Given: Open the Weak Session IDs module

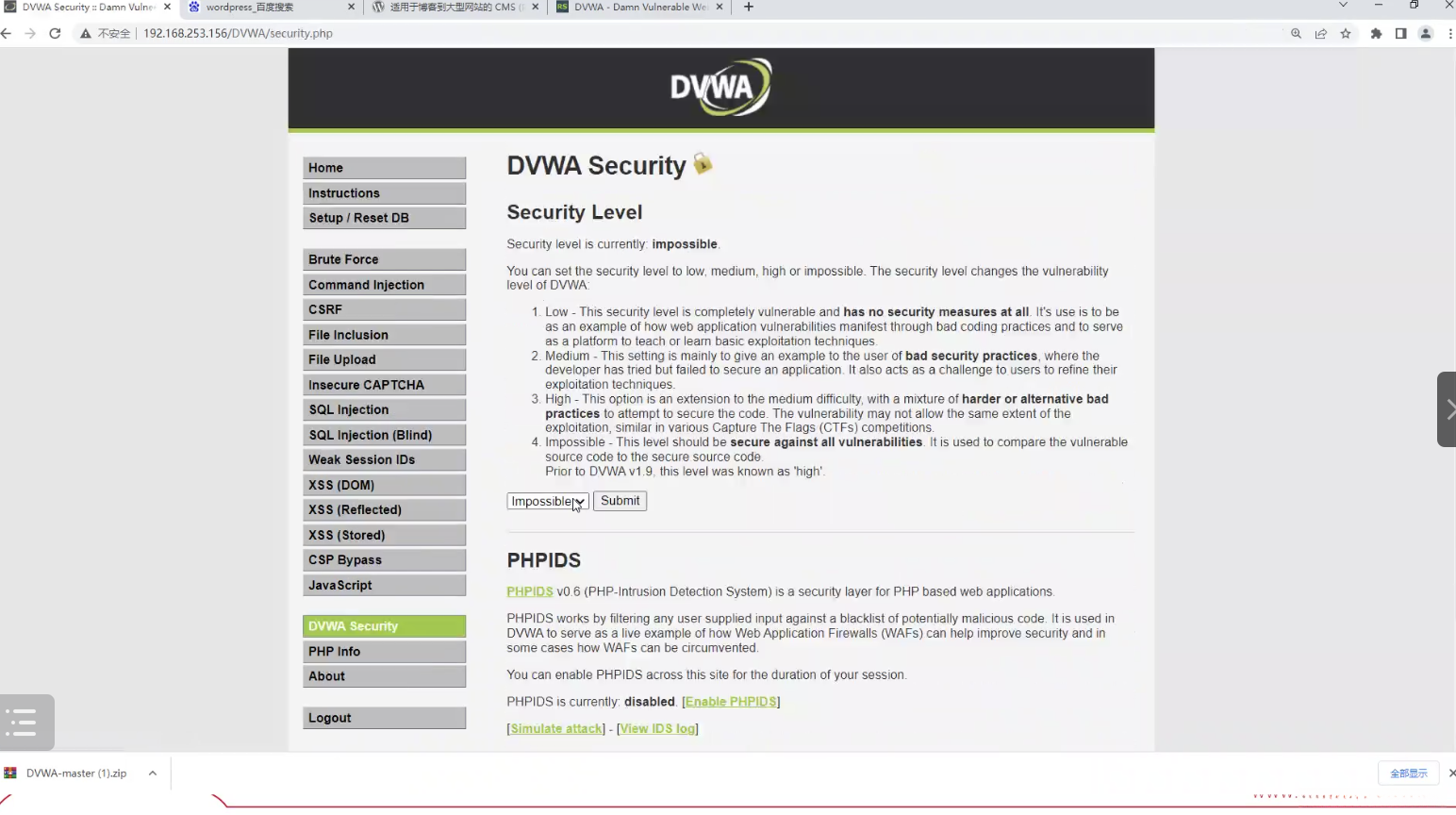Looking at the screenshot, I should [x=384, y=459].
